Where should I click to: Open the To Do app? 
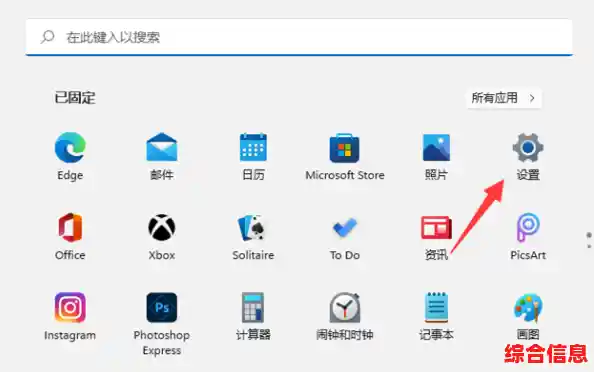click(345, 228)
